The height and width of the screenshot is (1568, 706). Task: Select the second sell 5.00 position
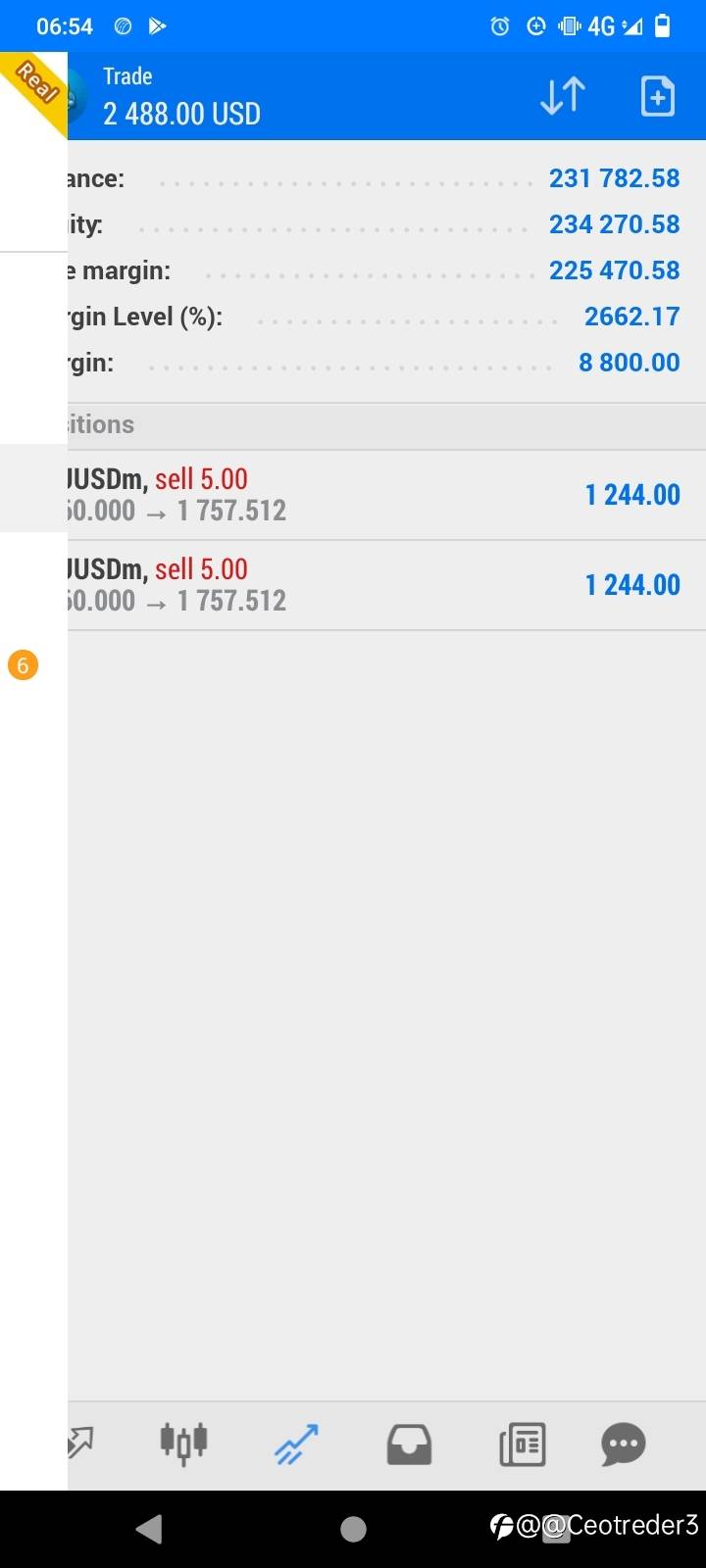click(x=386, y=585)
